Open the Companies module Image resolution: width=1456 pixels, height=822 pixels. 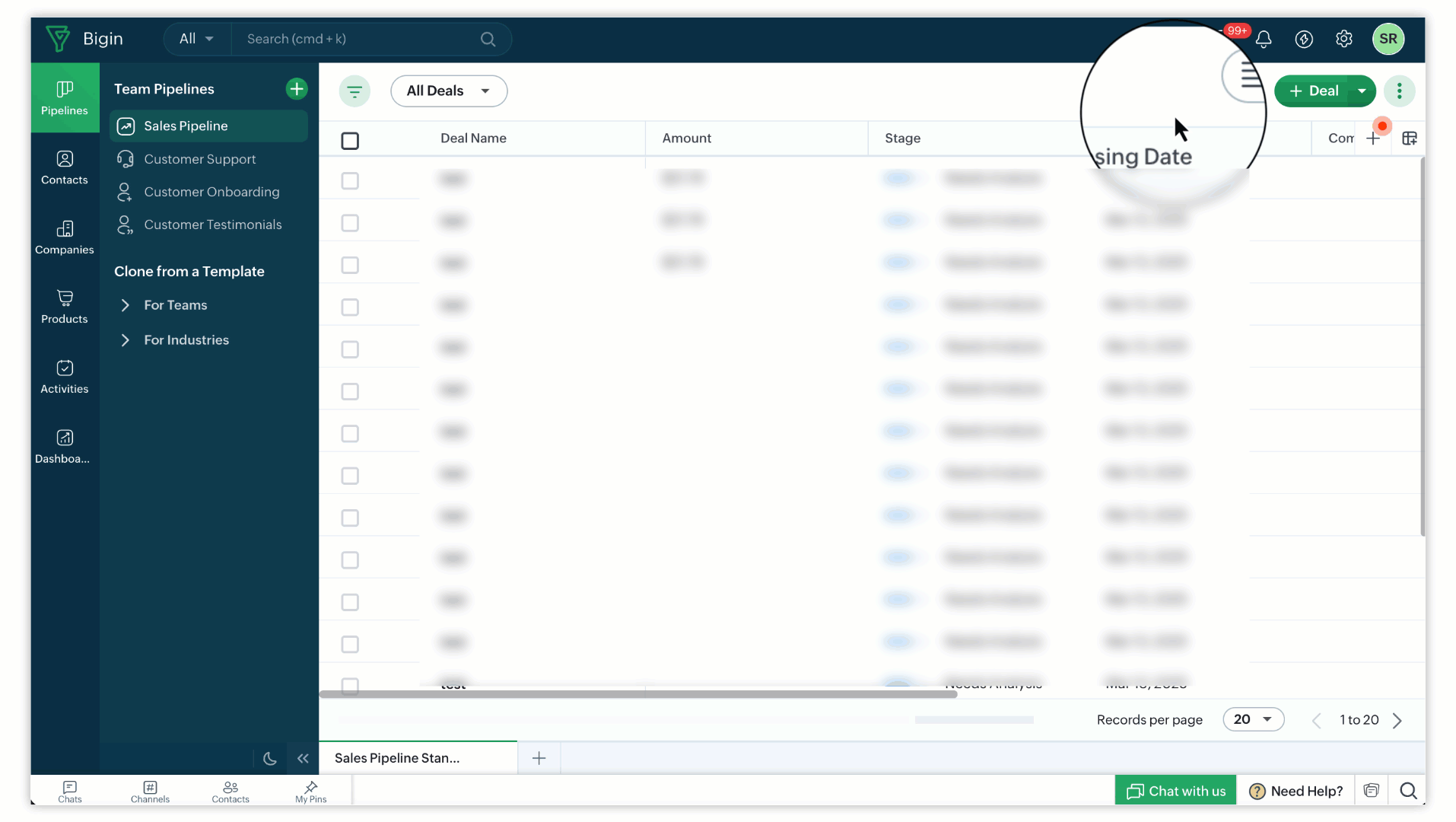pyautogui.click(x=65, y=238)
